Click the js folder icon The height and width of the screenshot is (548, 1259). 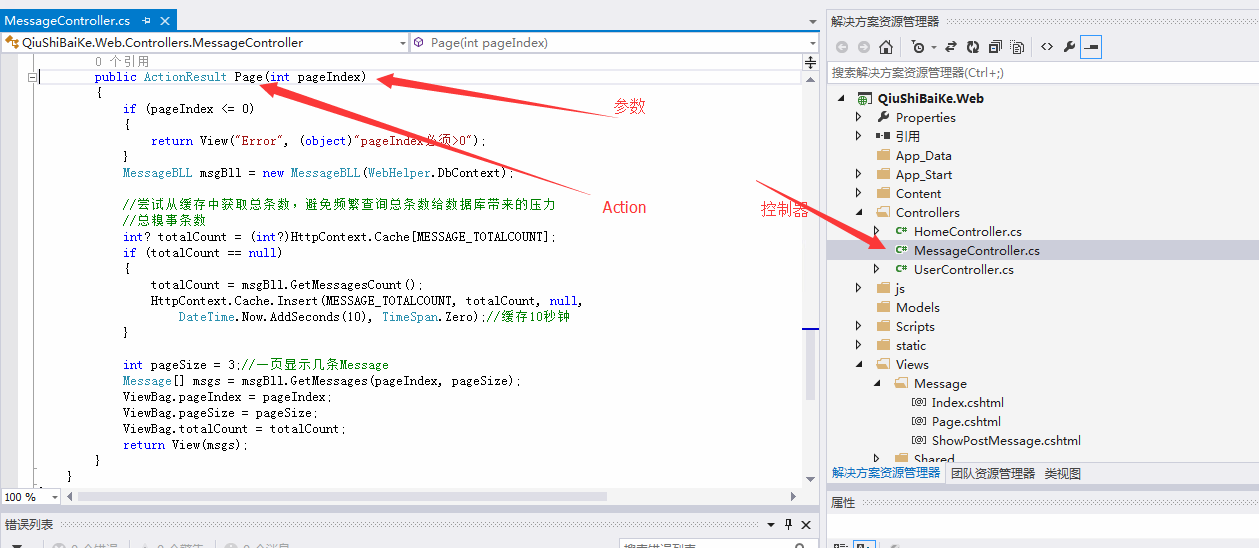pos(883,288)
